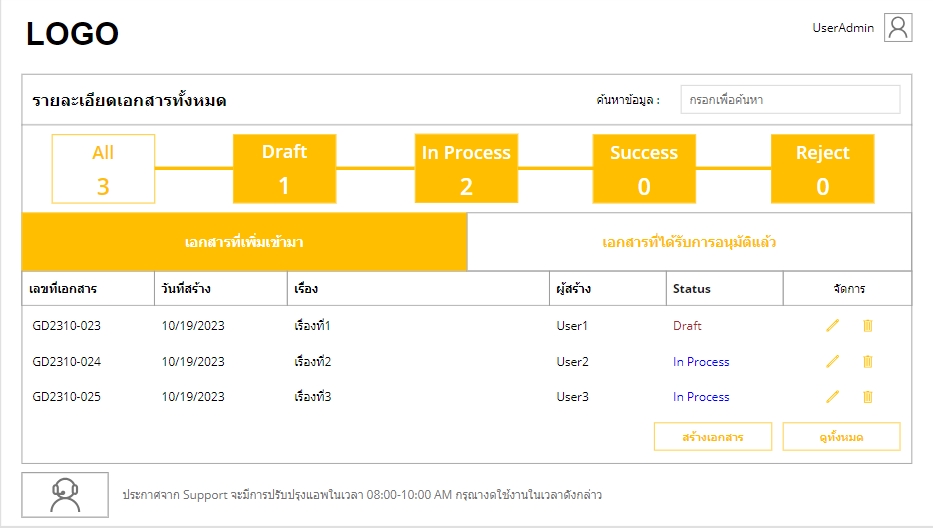Image resolution: width=933 pixels, height=528 pixels.
Task: Click In Process status of GD2310-025
Action: pos(701,396)
